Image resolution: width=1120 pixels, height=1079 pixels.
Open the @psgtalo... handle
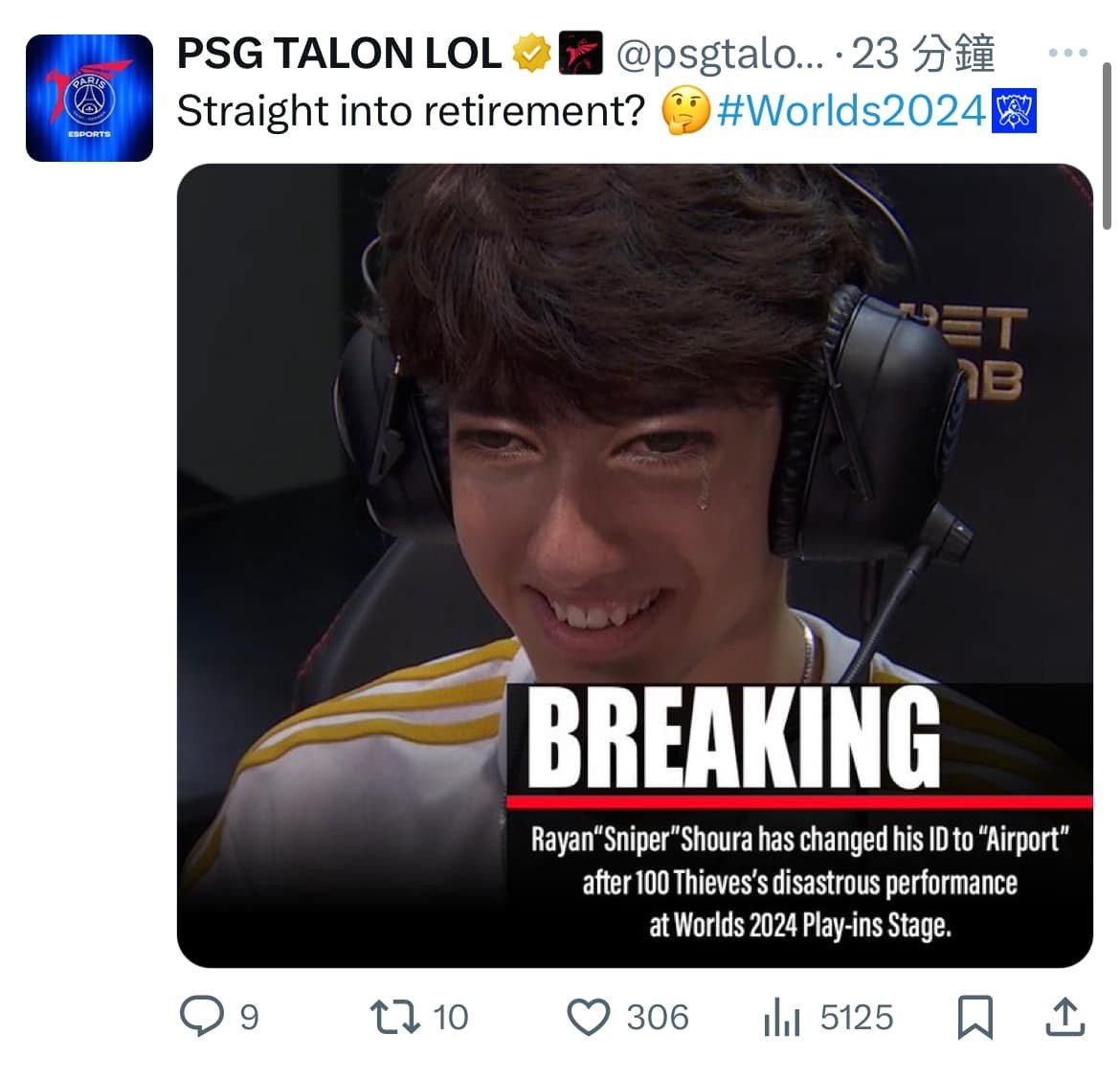[719, 55]
